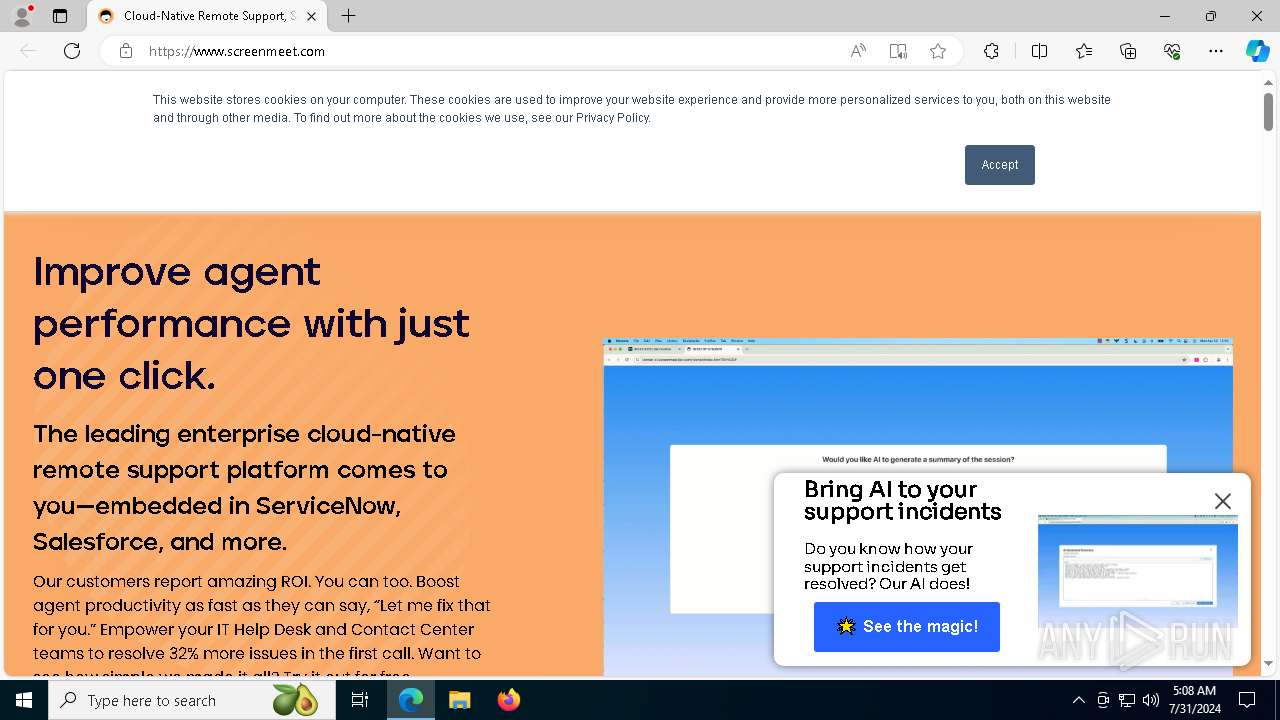The height and width of the screenshot is (720, 1280).
Task: Open Collections icon
Action: [1128, 51]
